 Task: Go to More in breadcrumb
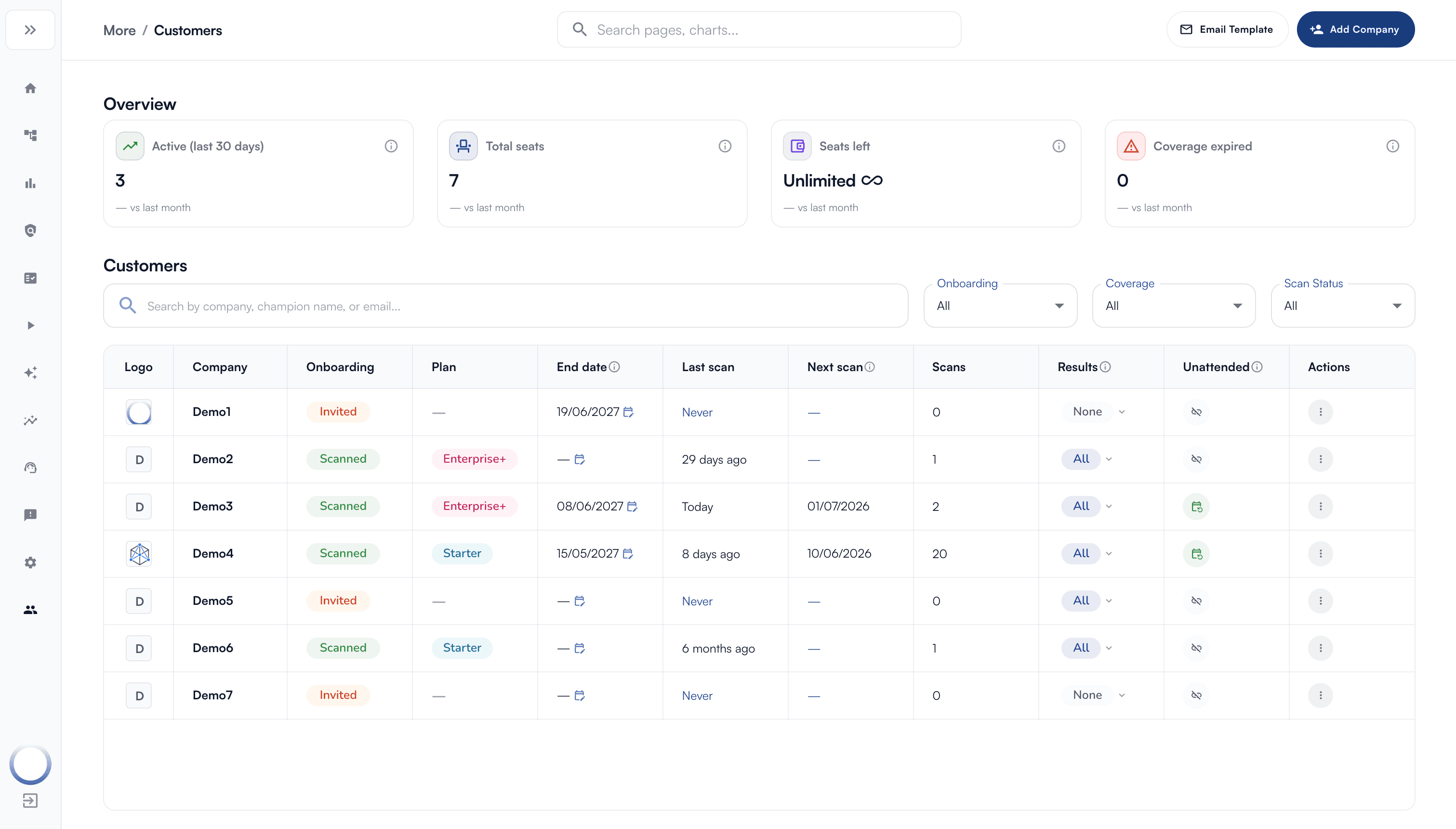pos(119,30)
